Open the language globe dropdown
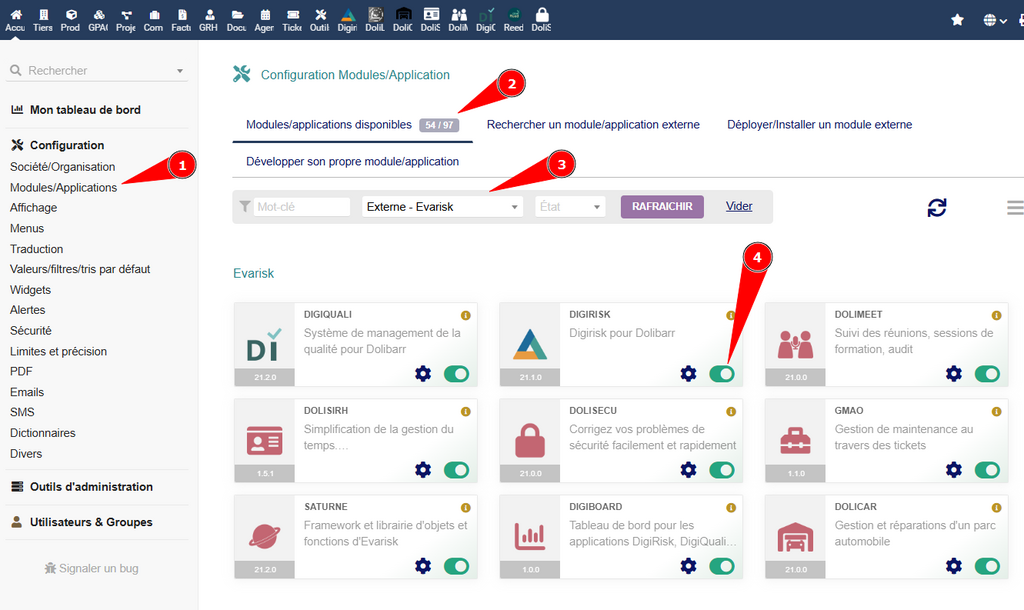Image resolution: width=1024 pixels, height=610 pixels. tap(990, 18)
